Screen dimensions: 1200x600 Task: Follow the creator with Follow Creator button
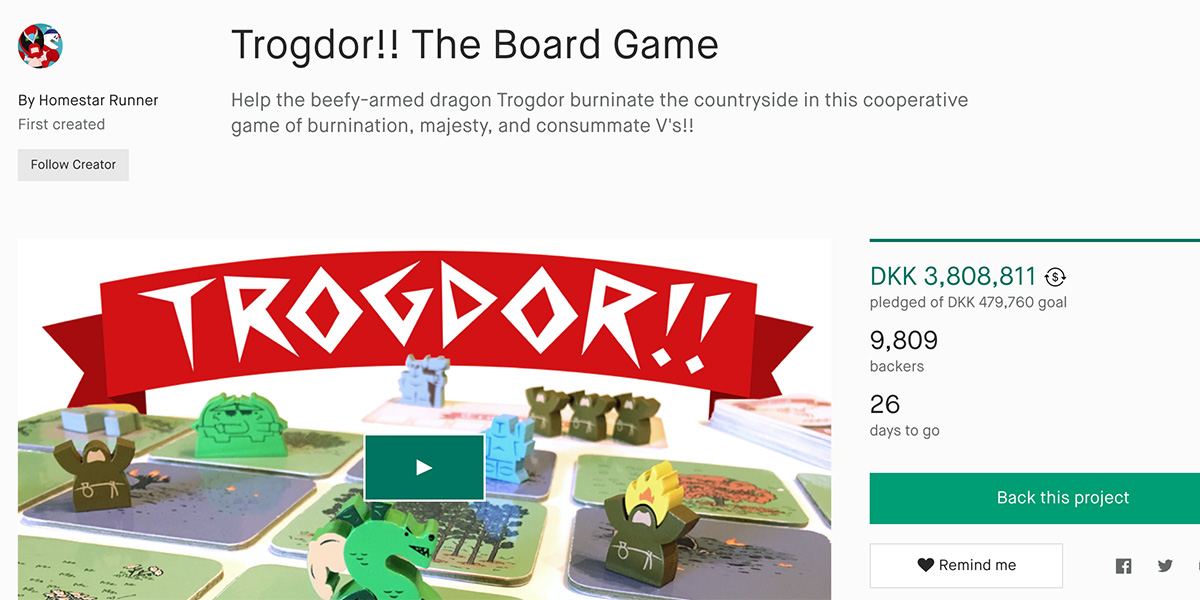(x=73, y=165)
